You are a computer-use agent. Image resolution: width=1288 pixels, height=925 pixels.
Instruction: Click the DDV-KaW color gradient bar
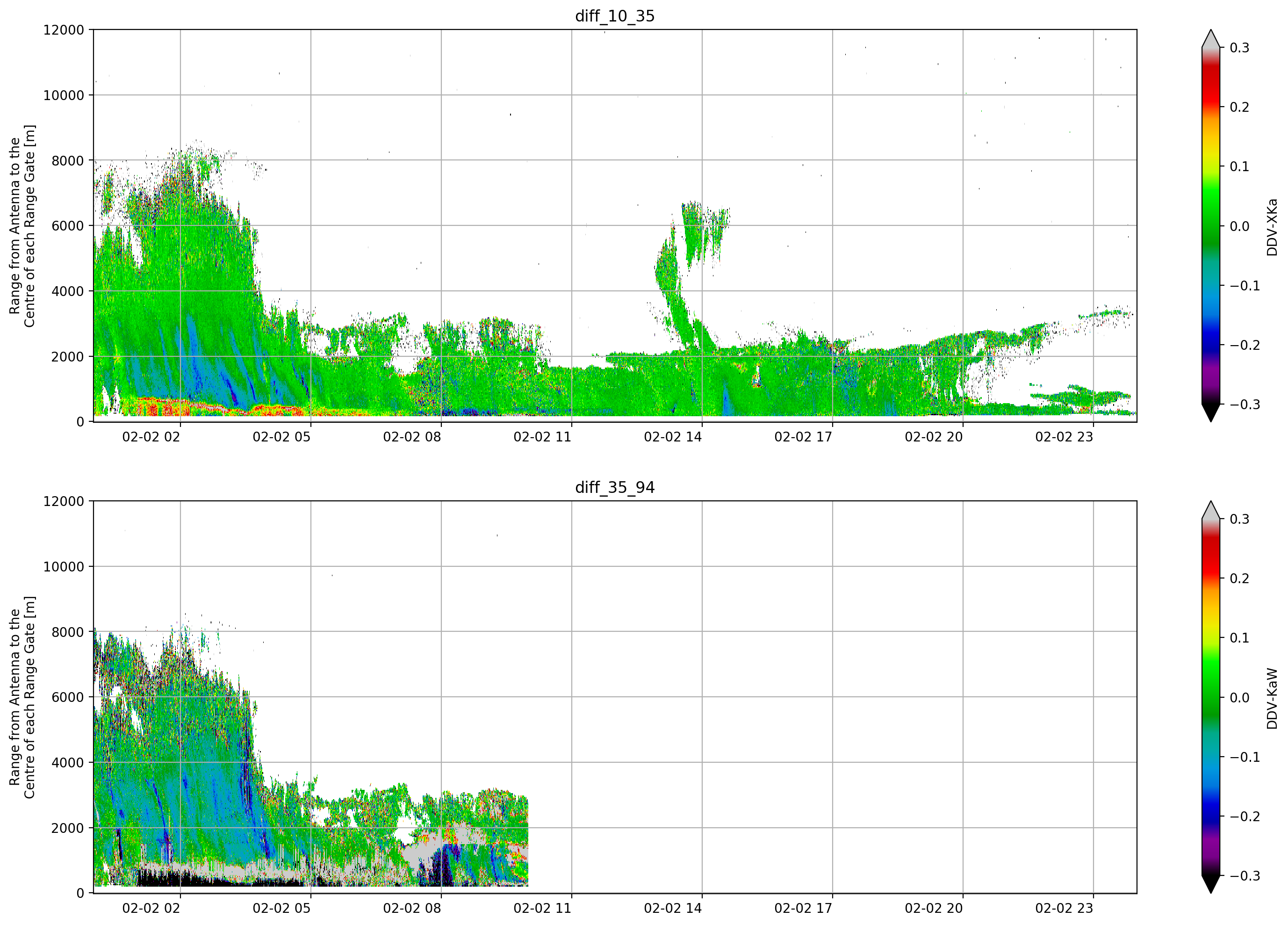(1210, 697)
